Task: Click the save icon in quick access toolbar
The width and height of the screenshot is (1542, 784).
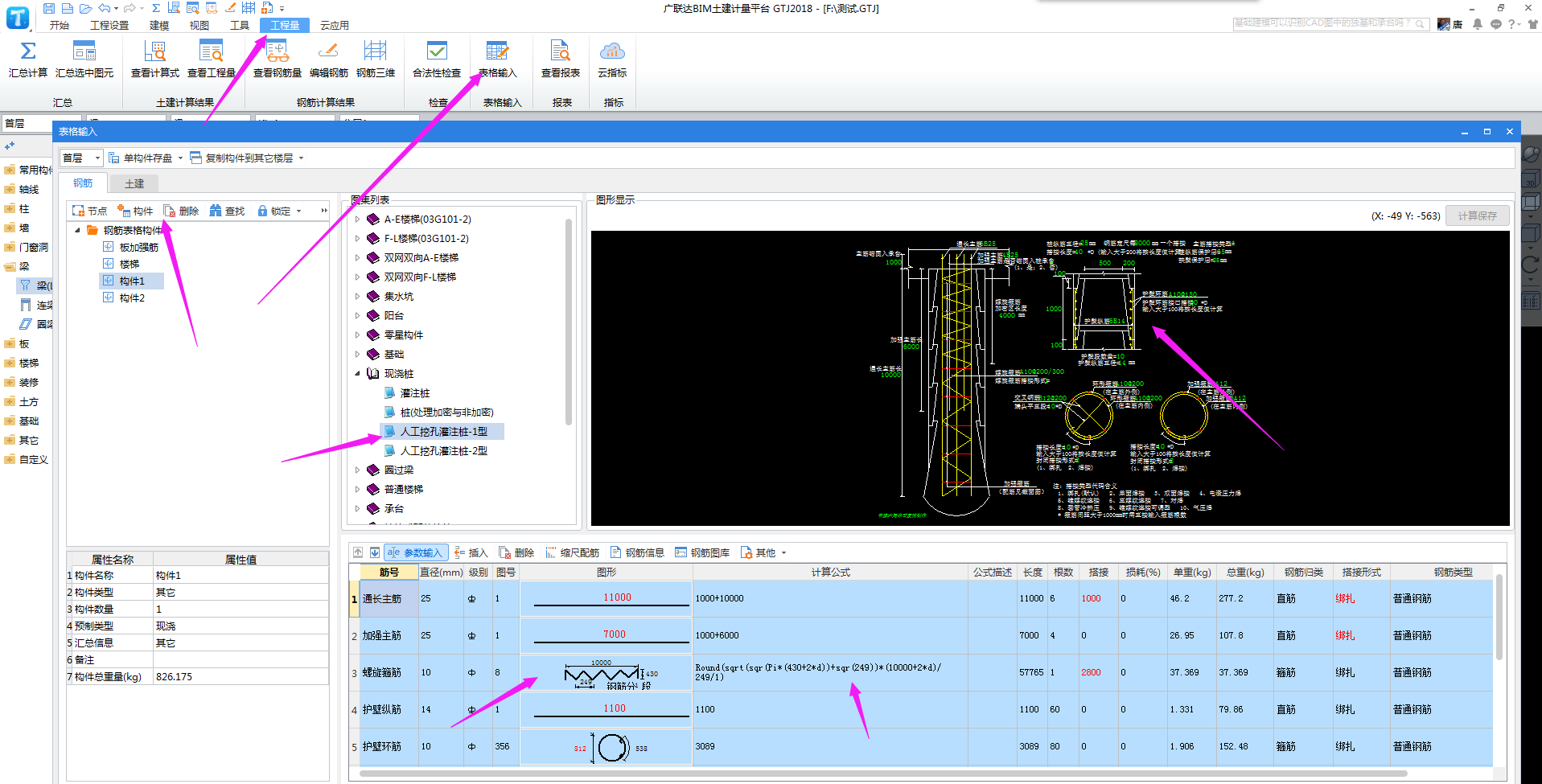Action: coord(49,8)
